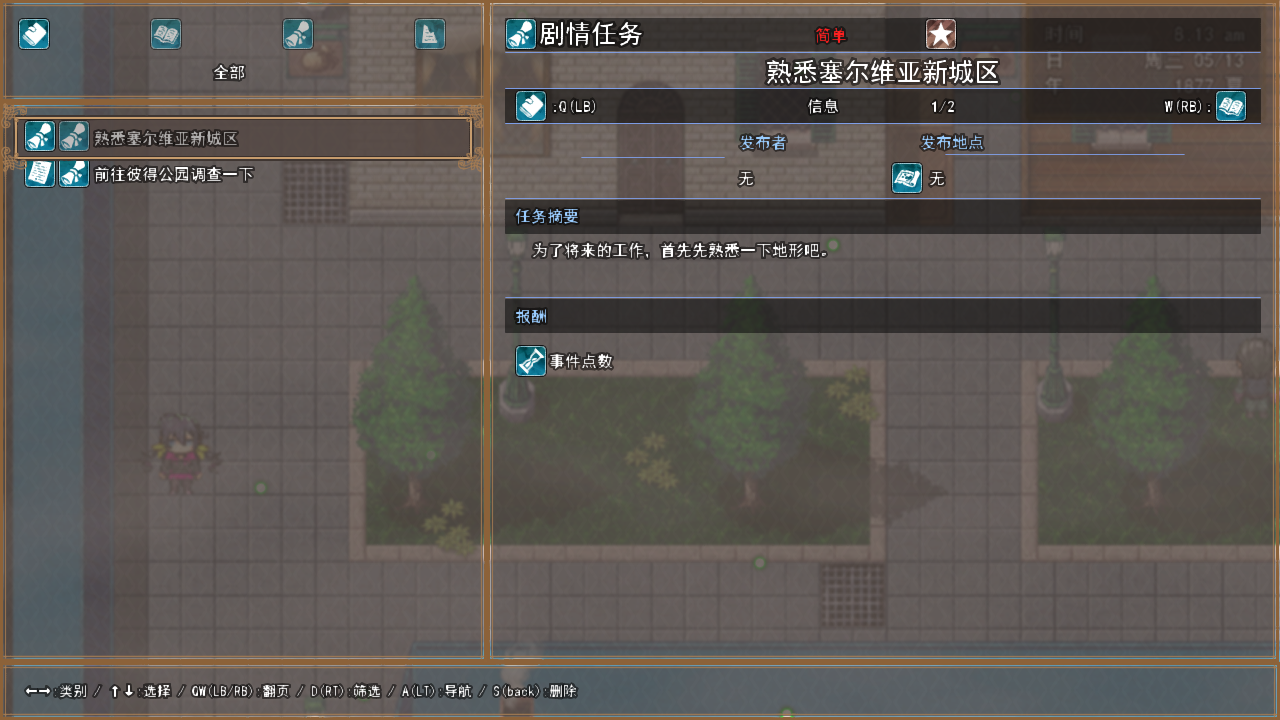Click the red 简单 difficulty label
This screenshot has width=1280, height=720.
point(831,36)
